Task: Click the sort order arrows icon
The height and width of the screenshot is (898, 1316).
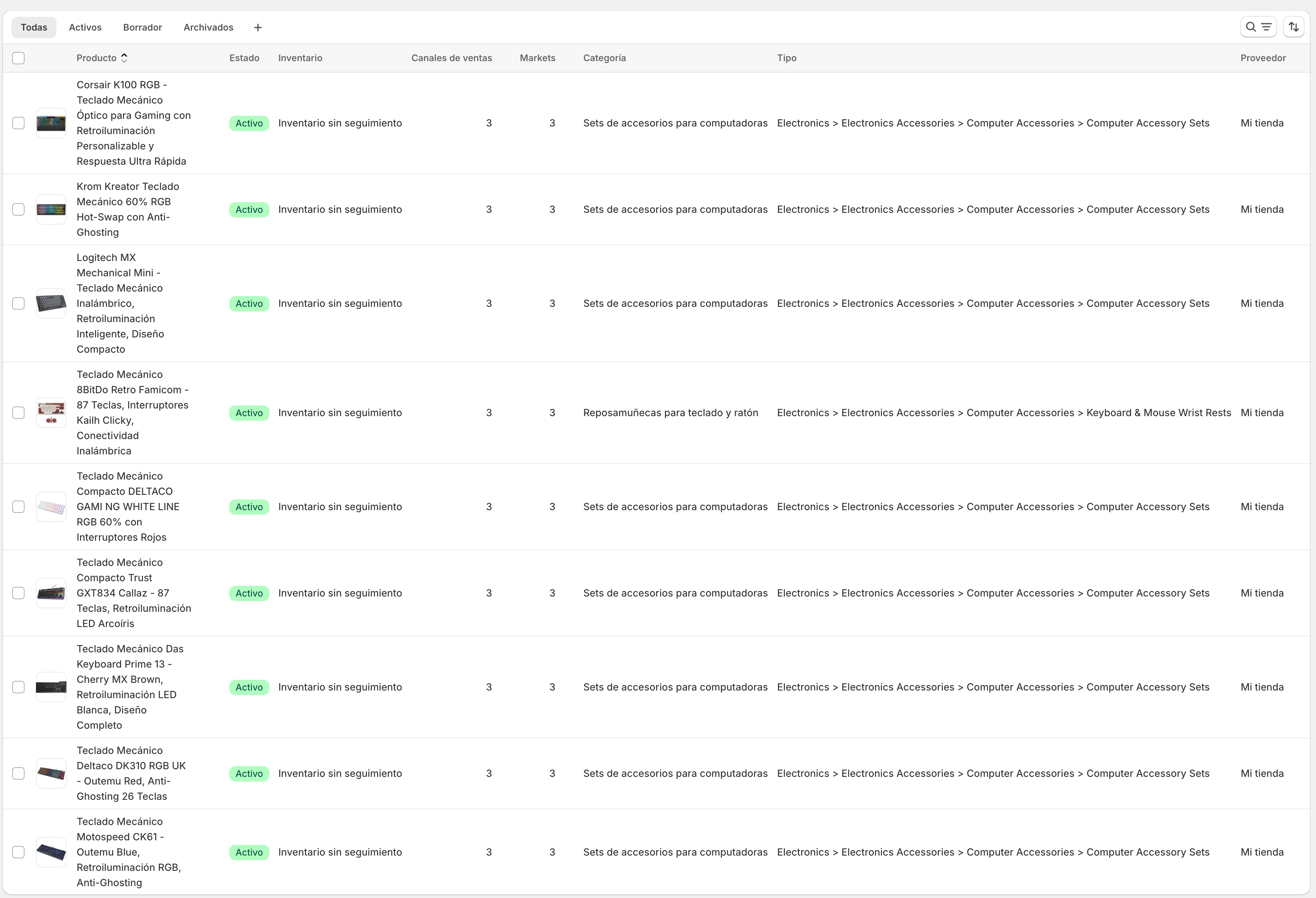Action: [x=1293, y=27]
